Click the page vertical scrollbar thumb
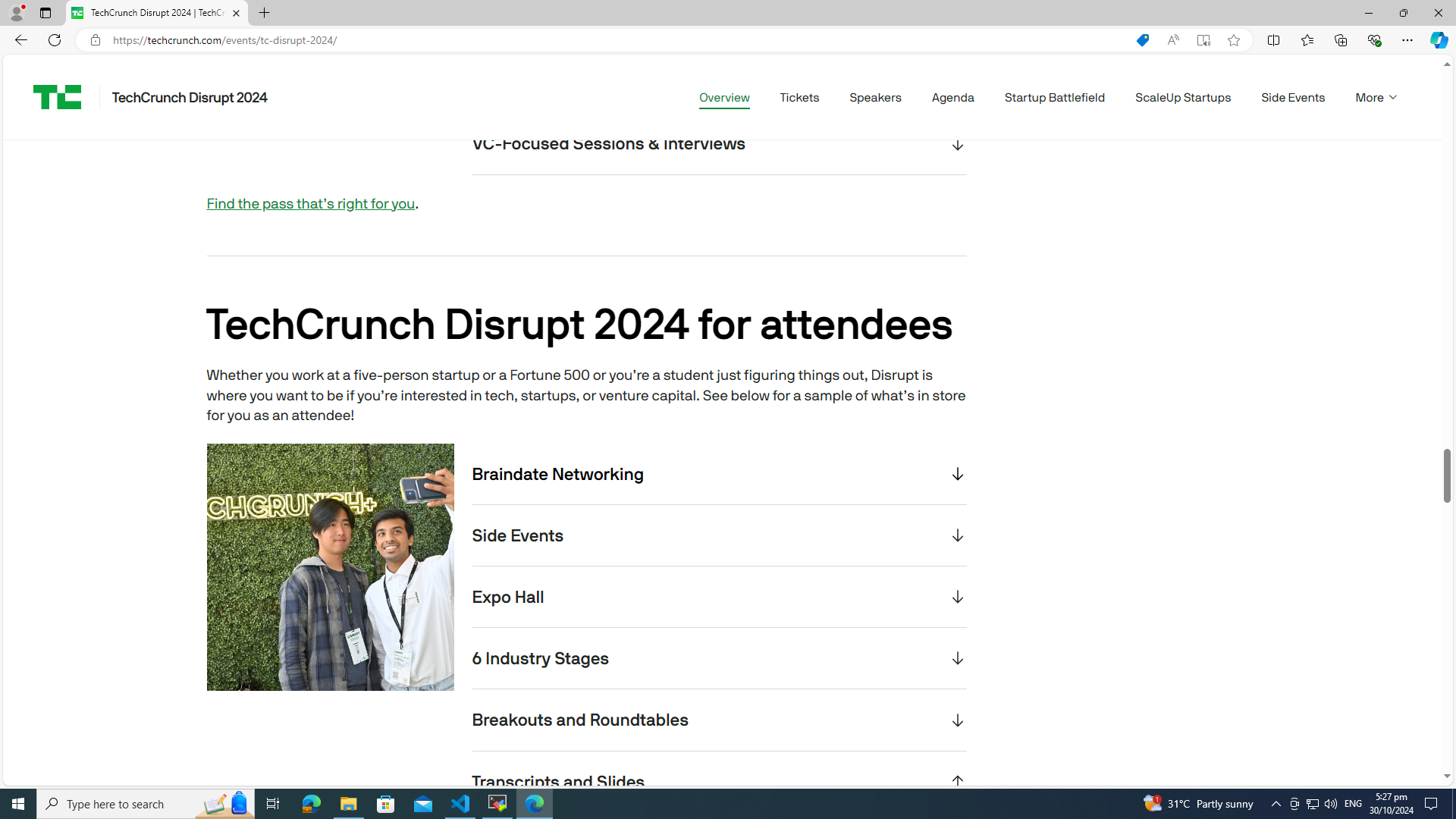Screen dimensions: 1456x819 [1446, 475]
